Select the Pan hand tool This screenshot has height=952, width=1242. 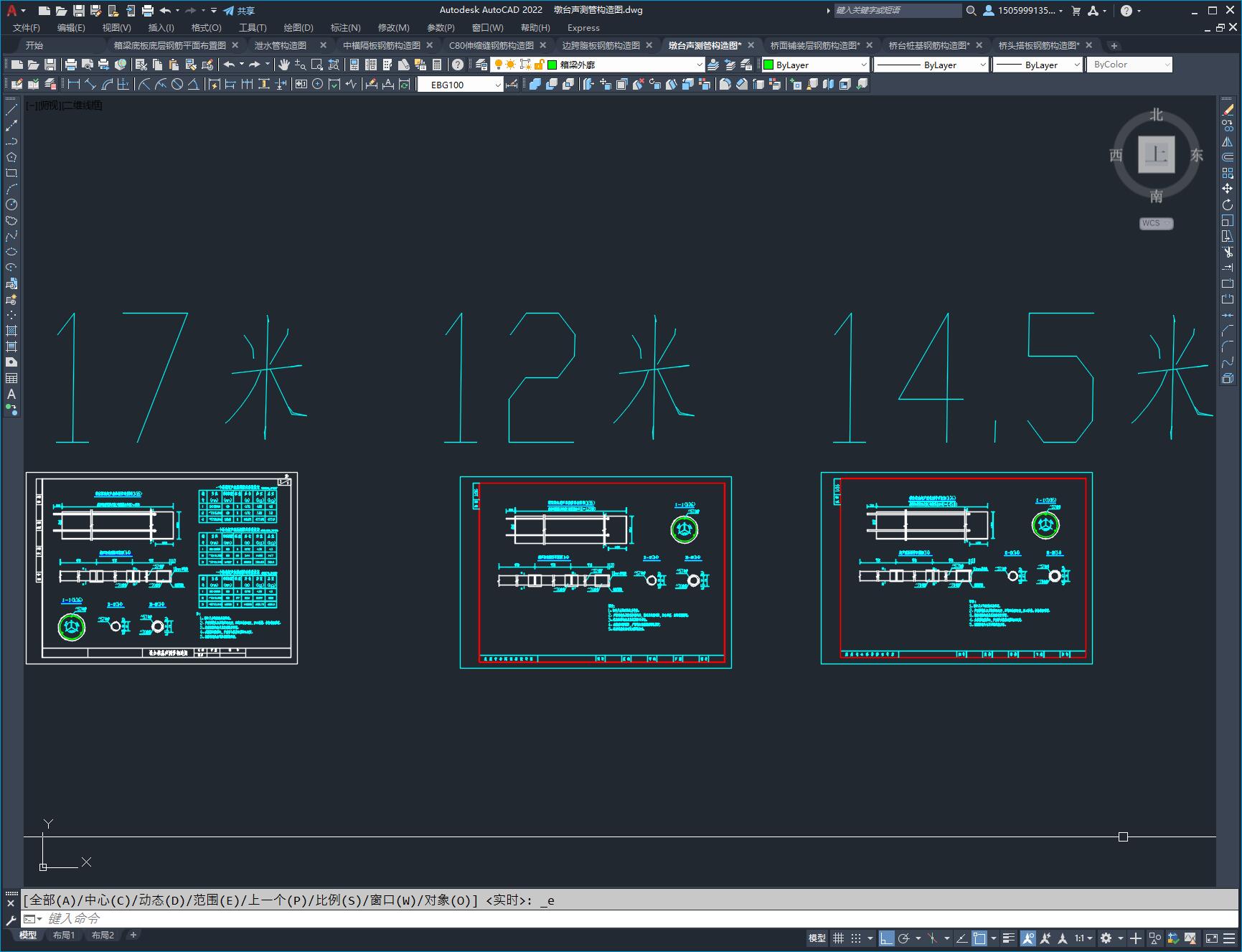point(284,65)
